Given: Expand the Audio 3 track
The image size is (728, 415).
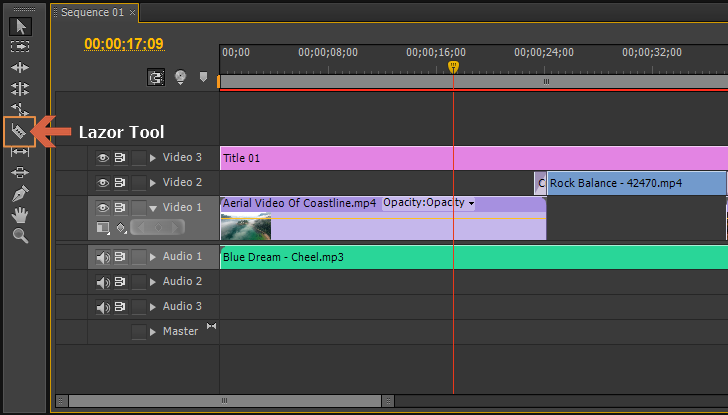Looking at the screenshot, I should tap(153, 307).
